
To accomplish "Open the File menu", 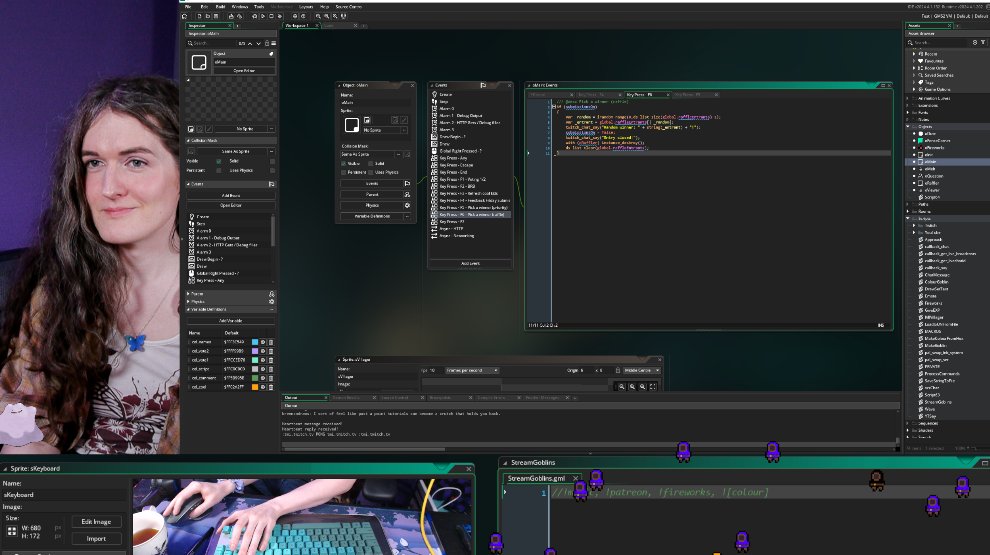I will click(188, 6).
